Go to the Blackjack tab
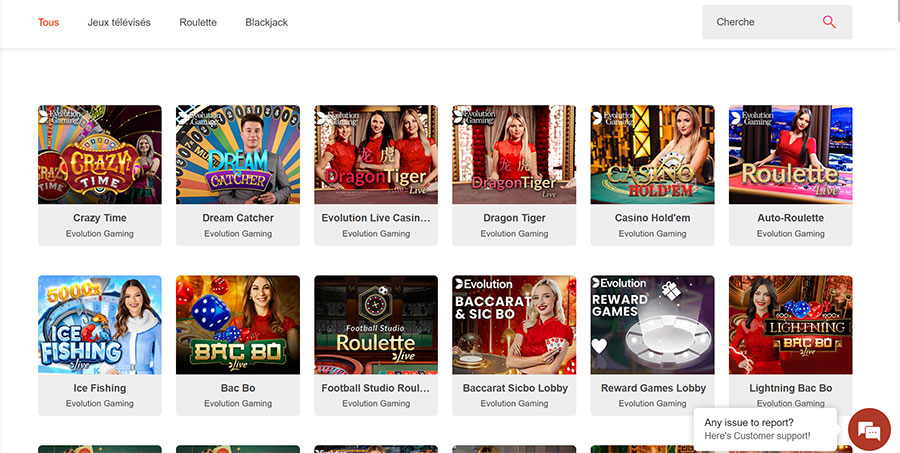Screen dimensions: 900x453 (x=266, y=22)
